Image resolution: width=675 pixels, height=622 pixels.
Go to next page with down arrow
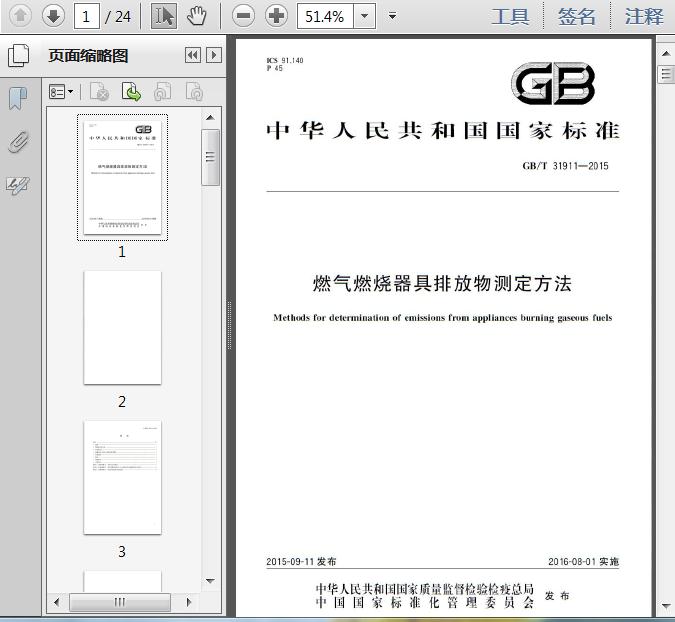click(53, 16)
